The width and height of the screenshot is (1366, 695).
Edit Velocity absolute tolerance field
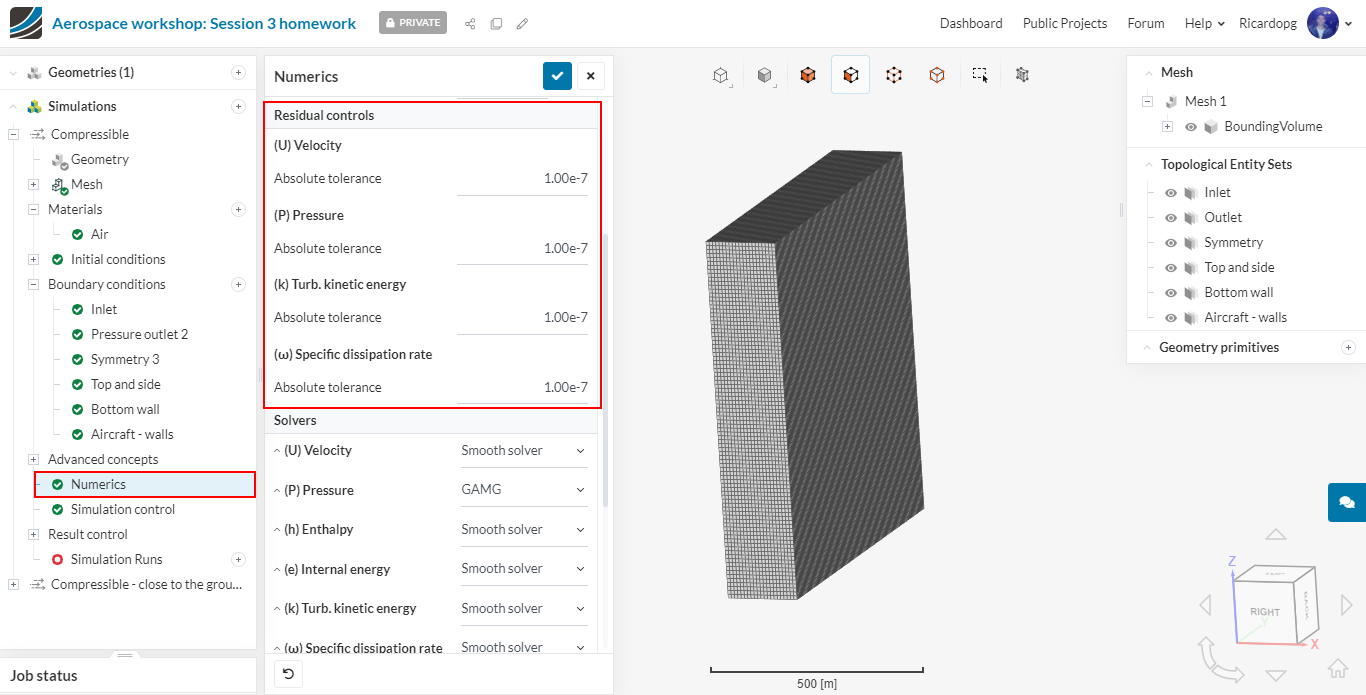point(522,179)
